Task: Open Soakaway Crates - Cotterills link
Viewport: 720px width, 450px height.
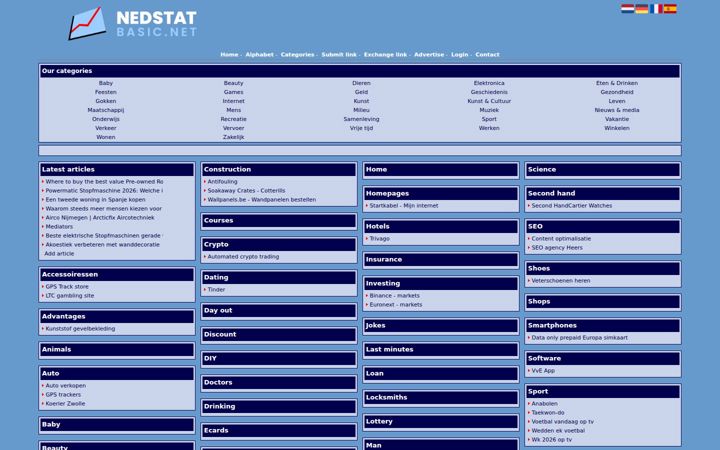Action: [x=246, y=191]
